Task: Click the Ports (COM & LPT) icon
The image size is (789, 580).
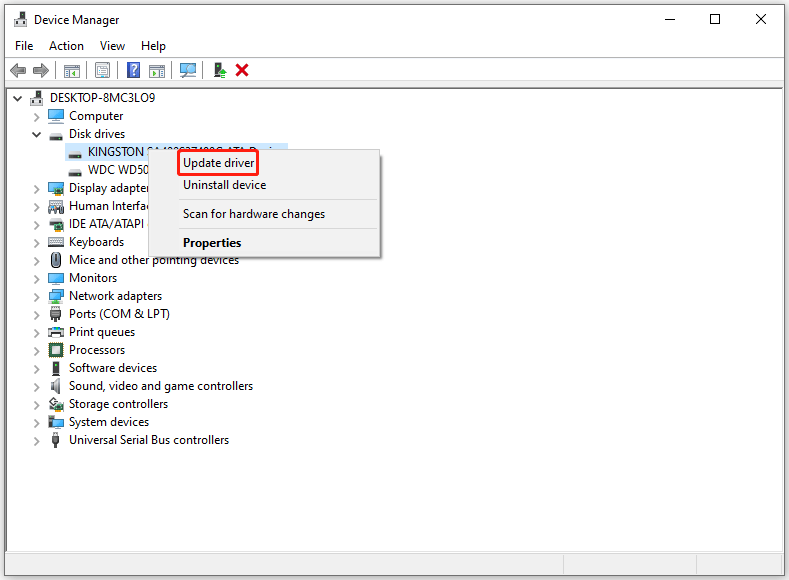Action: (x=55, y=314)
